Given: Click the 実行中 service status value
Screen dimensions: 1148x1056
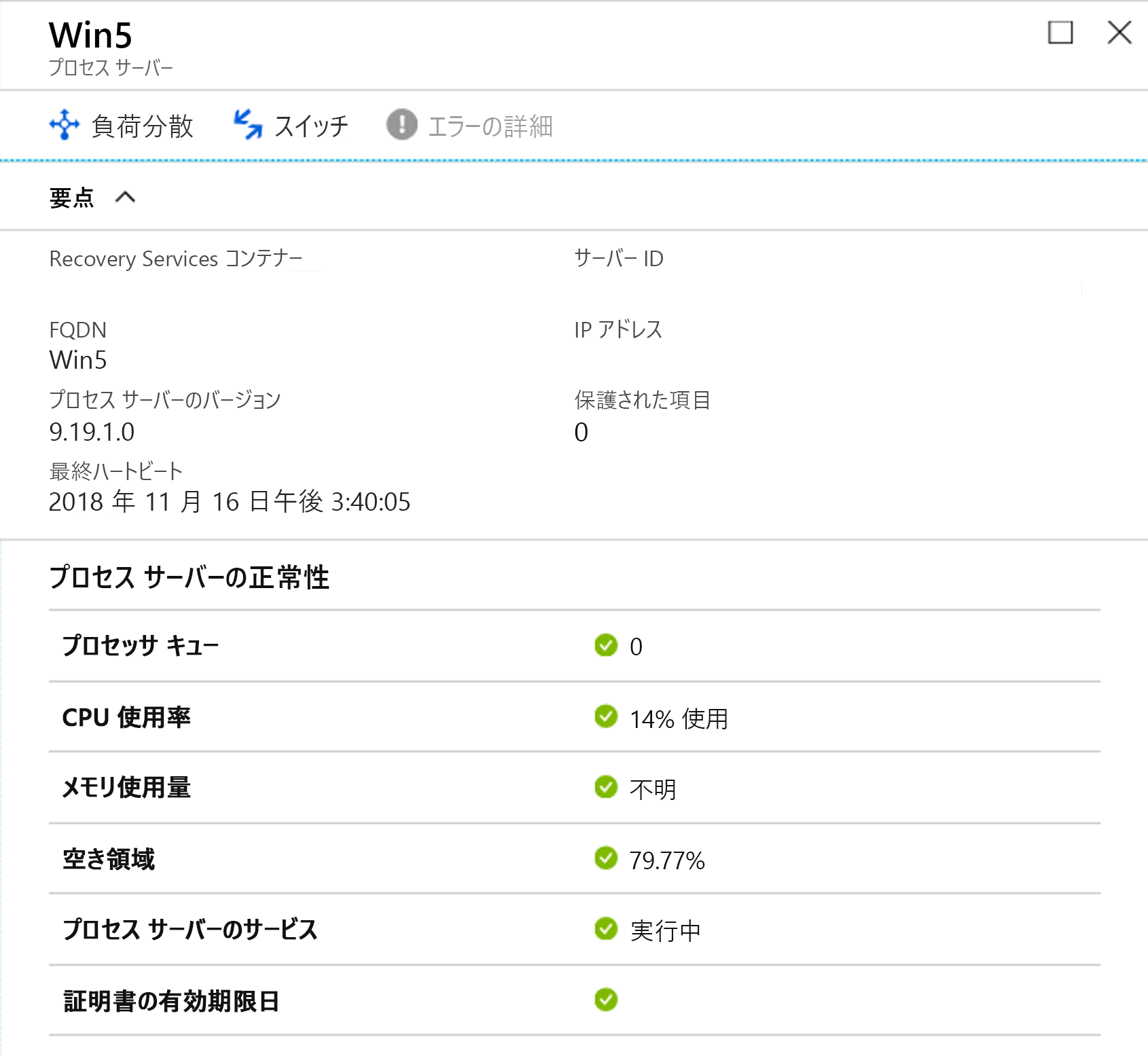Looking at the screenshot, I should coord(665,931).
